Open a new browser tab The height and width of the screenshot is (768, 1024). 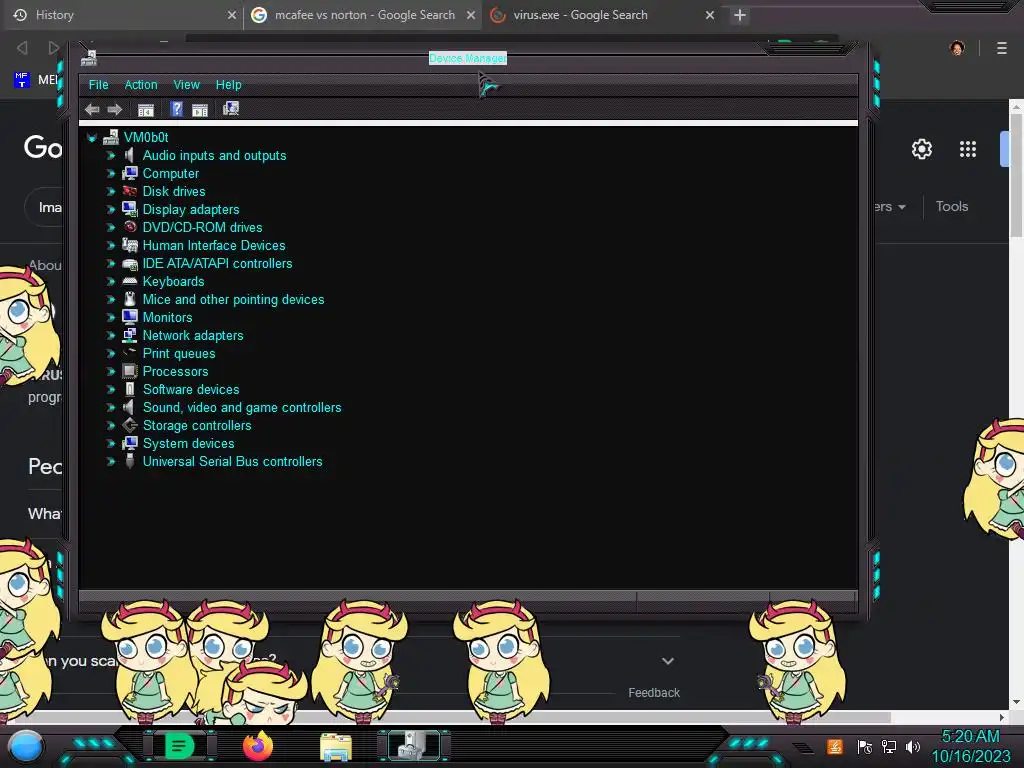pos(739,15)
